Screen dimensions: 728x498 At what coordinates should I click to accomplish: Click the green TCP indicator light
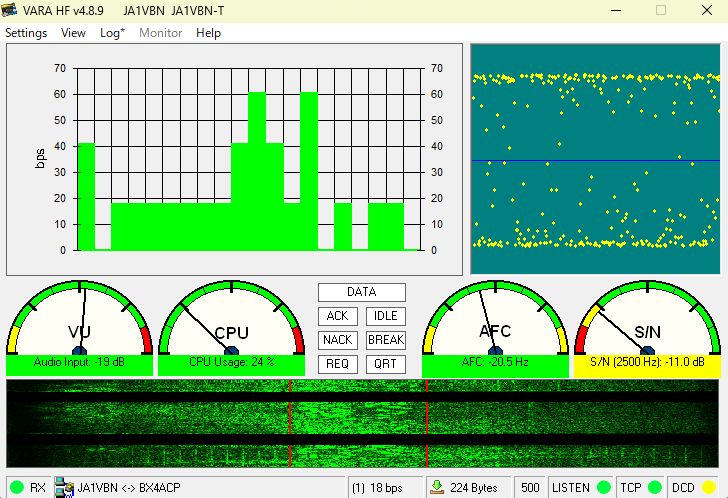(x=654, y=487)
